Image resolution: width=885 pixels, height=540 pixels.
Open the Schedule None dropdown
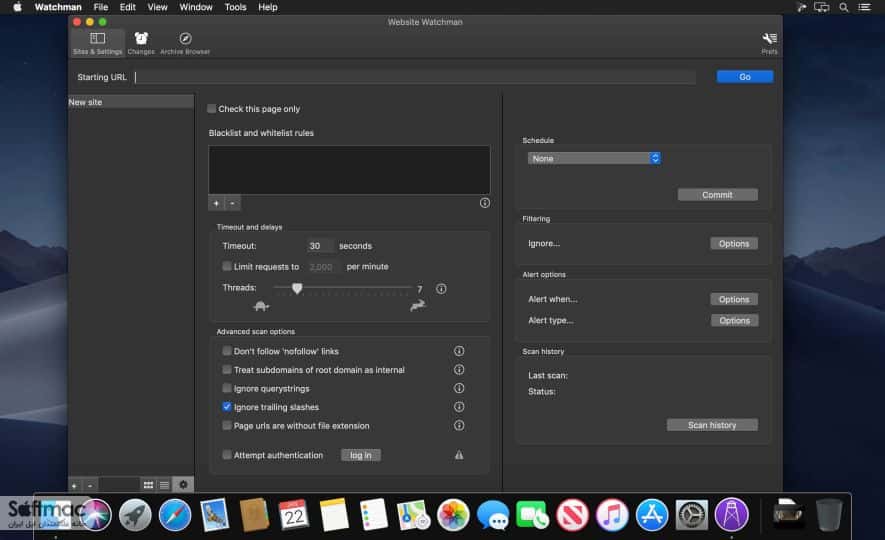pos(594,159)
